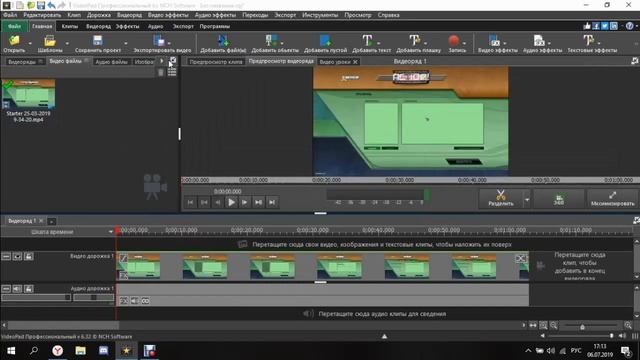
Task: Toggle visibility of Видео дорожка 1
Action: [17, 256]
